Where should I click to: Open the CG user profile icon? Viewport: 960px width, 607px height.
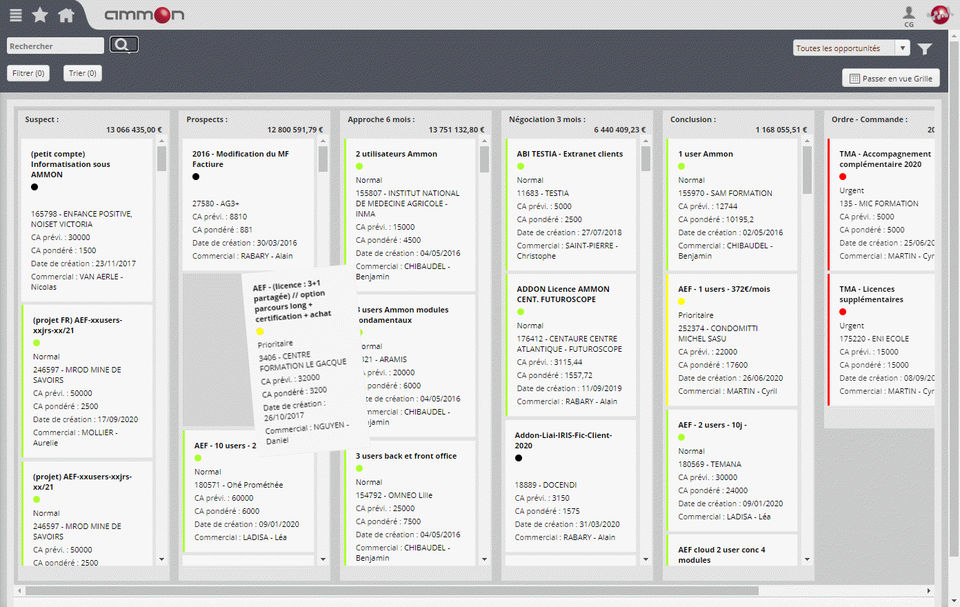[909, 16]
